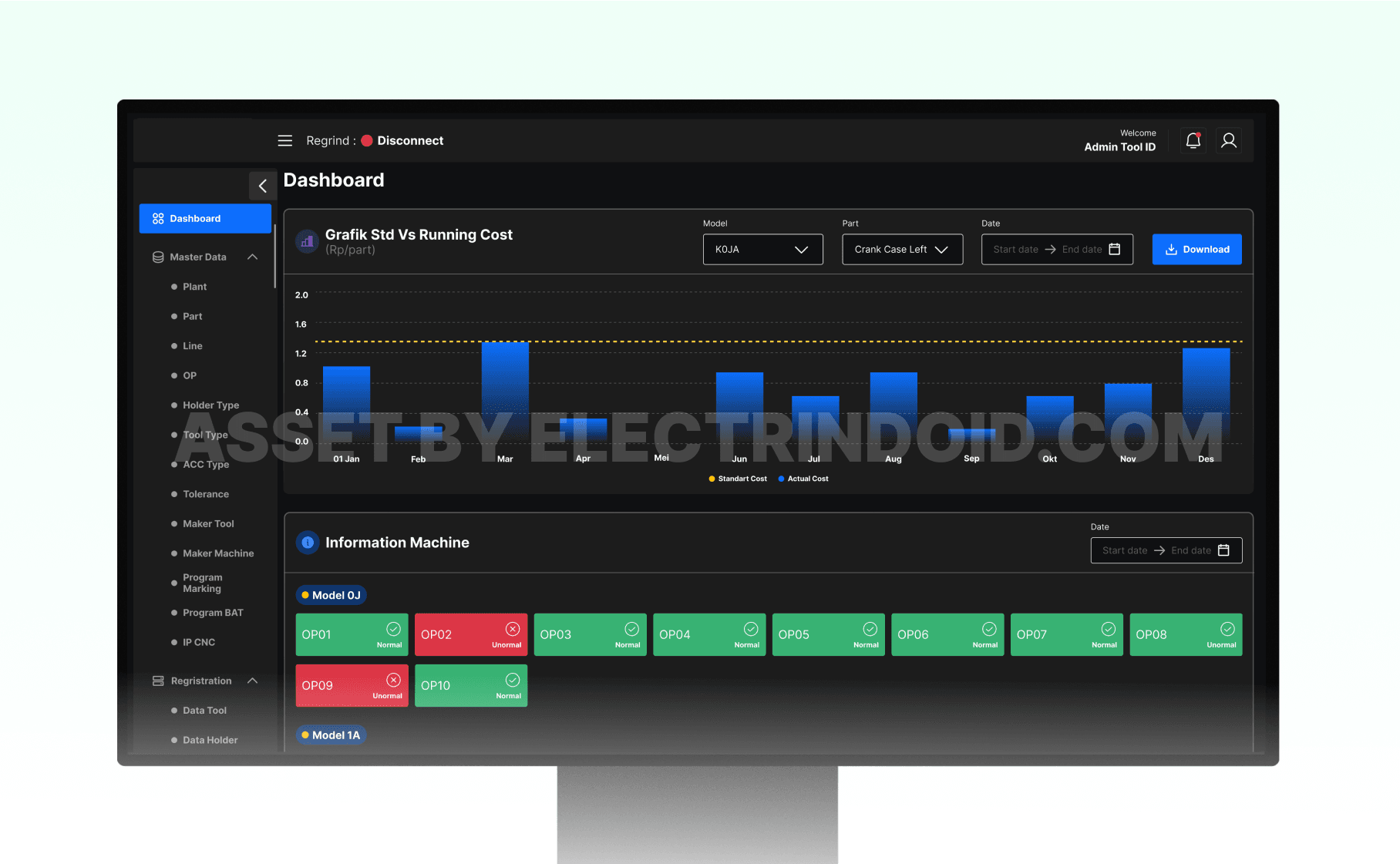Open the hamburger navigation menu
Viewport: 1400px width, 864px height.
pos(284,140)
